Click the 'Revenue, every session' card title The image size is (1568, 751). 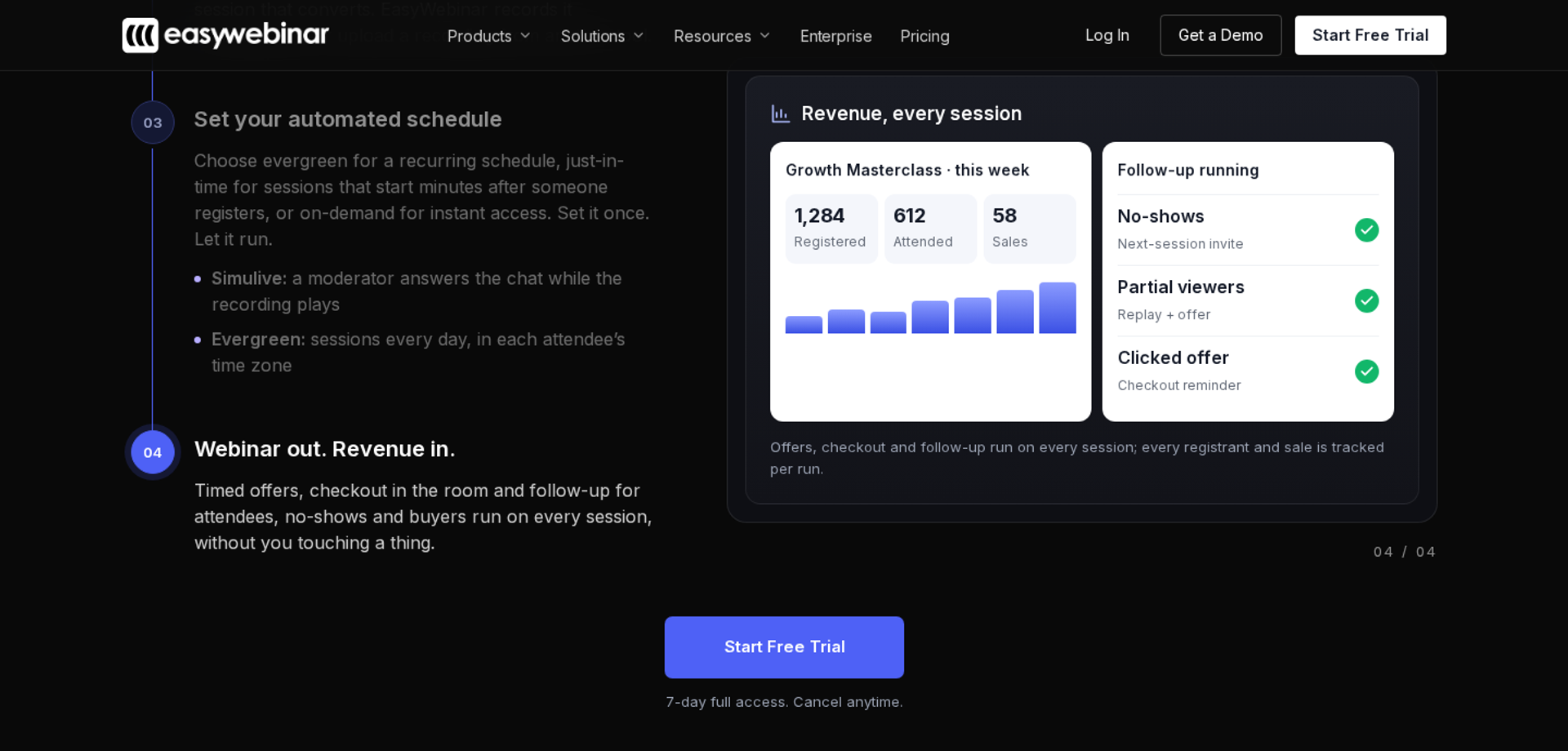pos(911,113)
